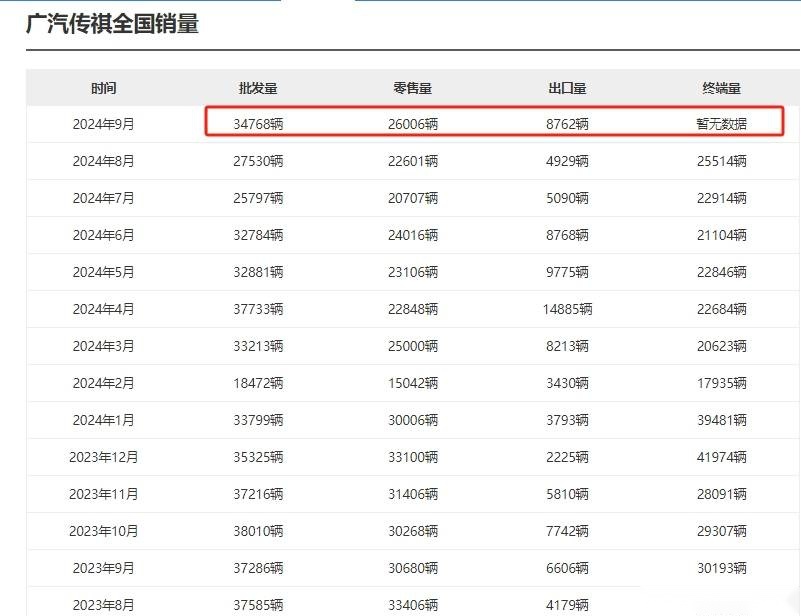Select export value 5810辆
The width and height of the screenshot is (801, 616).
point(567,494)
